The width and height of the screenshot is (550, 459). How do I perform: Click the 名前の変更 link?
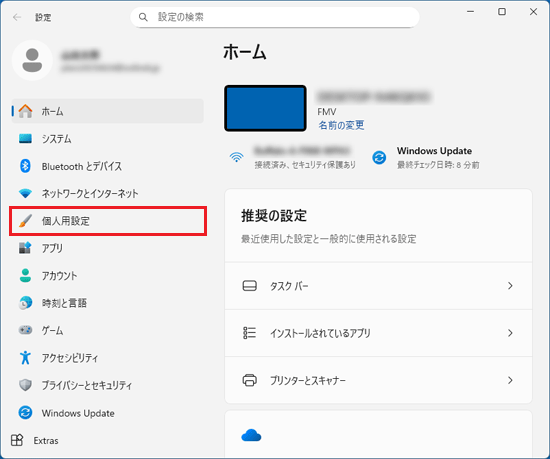(x=341, y=125)
